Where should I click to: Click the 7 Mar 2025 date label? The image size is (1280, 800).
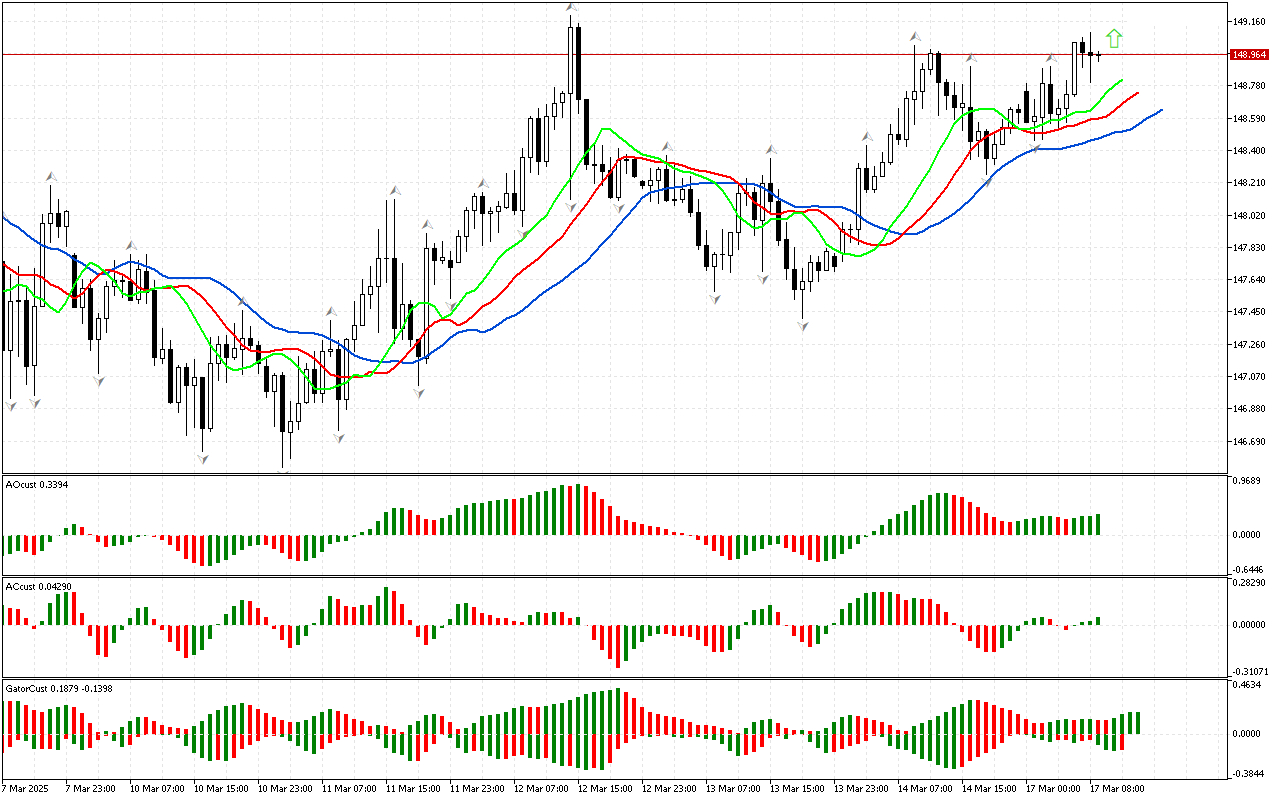(x=24, y=788)
